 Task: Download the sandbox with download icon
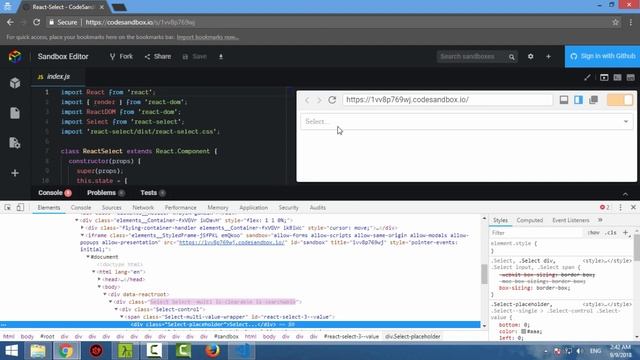pos(221,56)
